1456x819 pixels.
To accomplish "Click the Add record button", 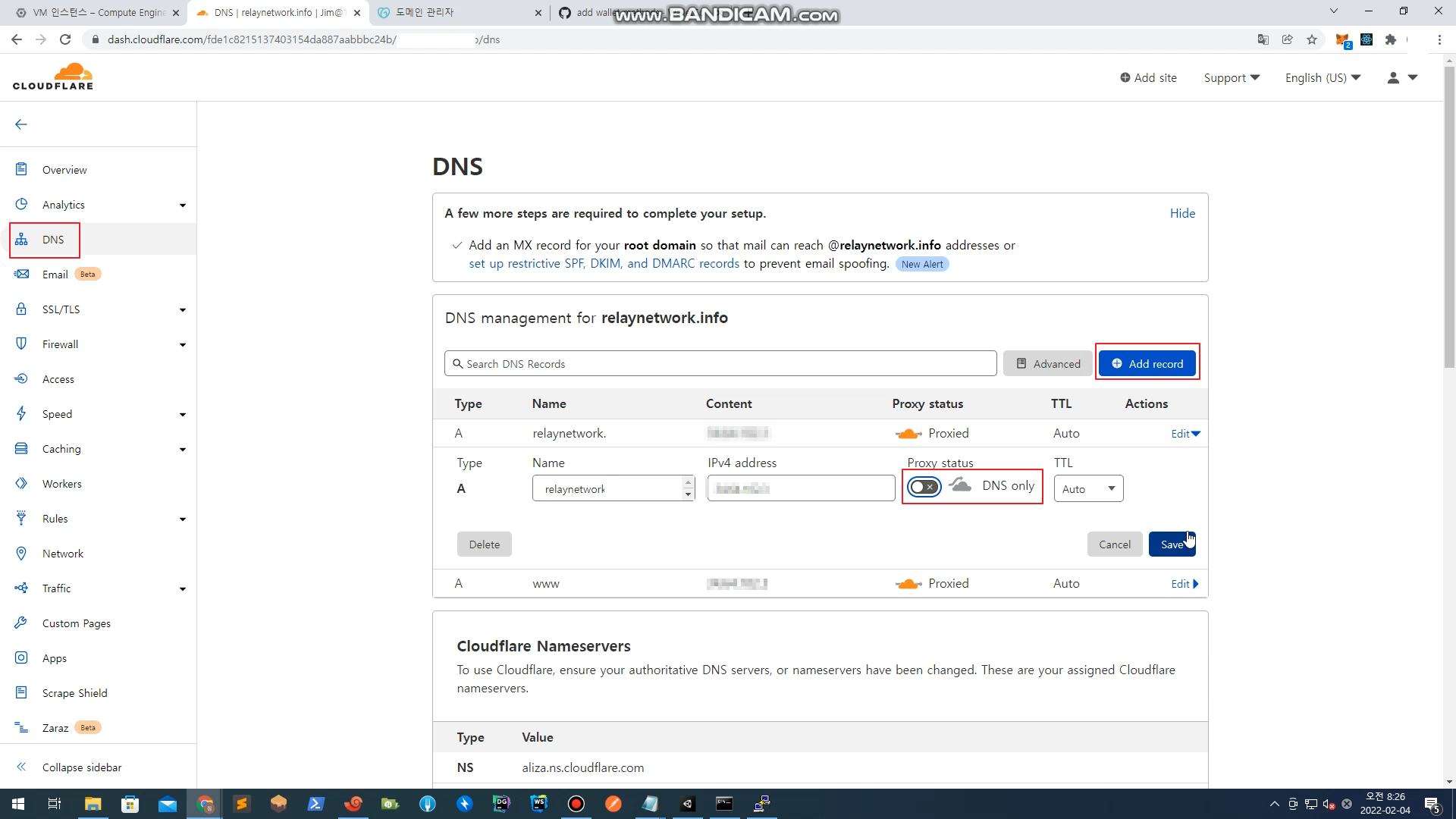I will (x=1147, y=364).
